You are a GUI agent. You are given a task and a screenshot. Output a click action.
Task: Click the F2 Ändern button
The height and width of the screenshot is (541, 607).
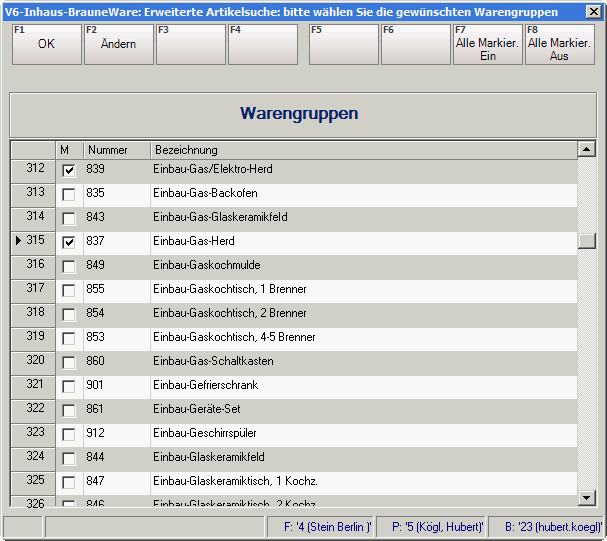(118, 44)
